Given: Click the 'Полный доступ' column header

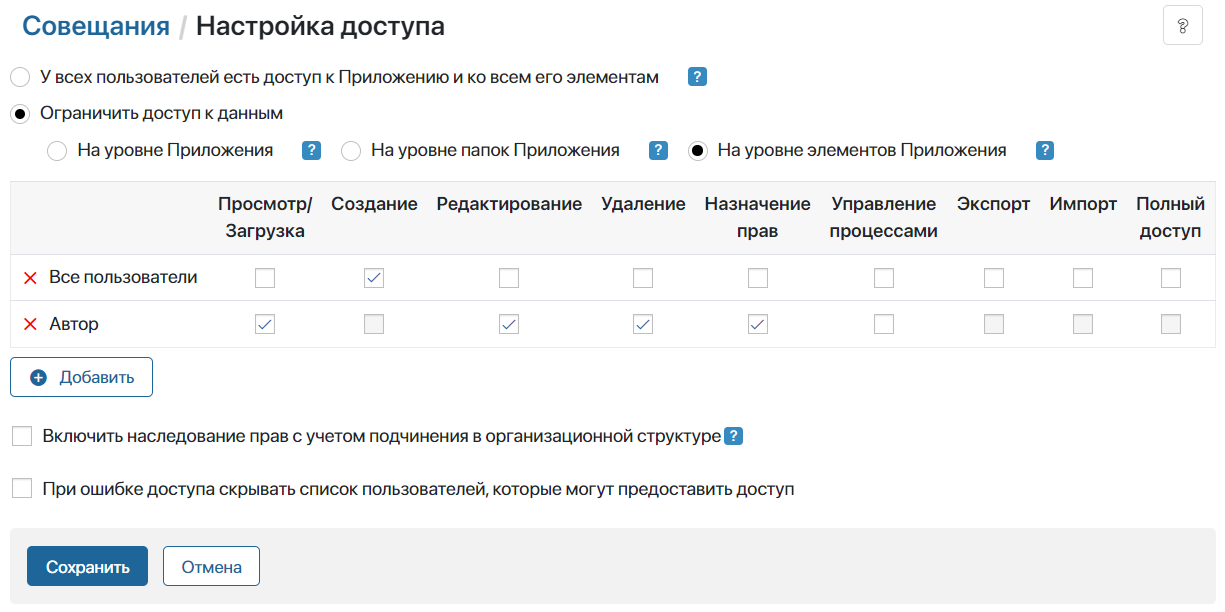Looking at the screenshot, I should point(1171,217).
